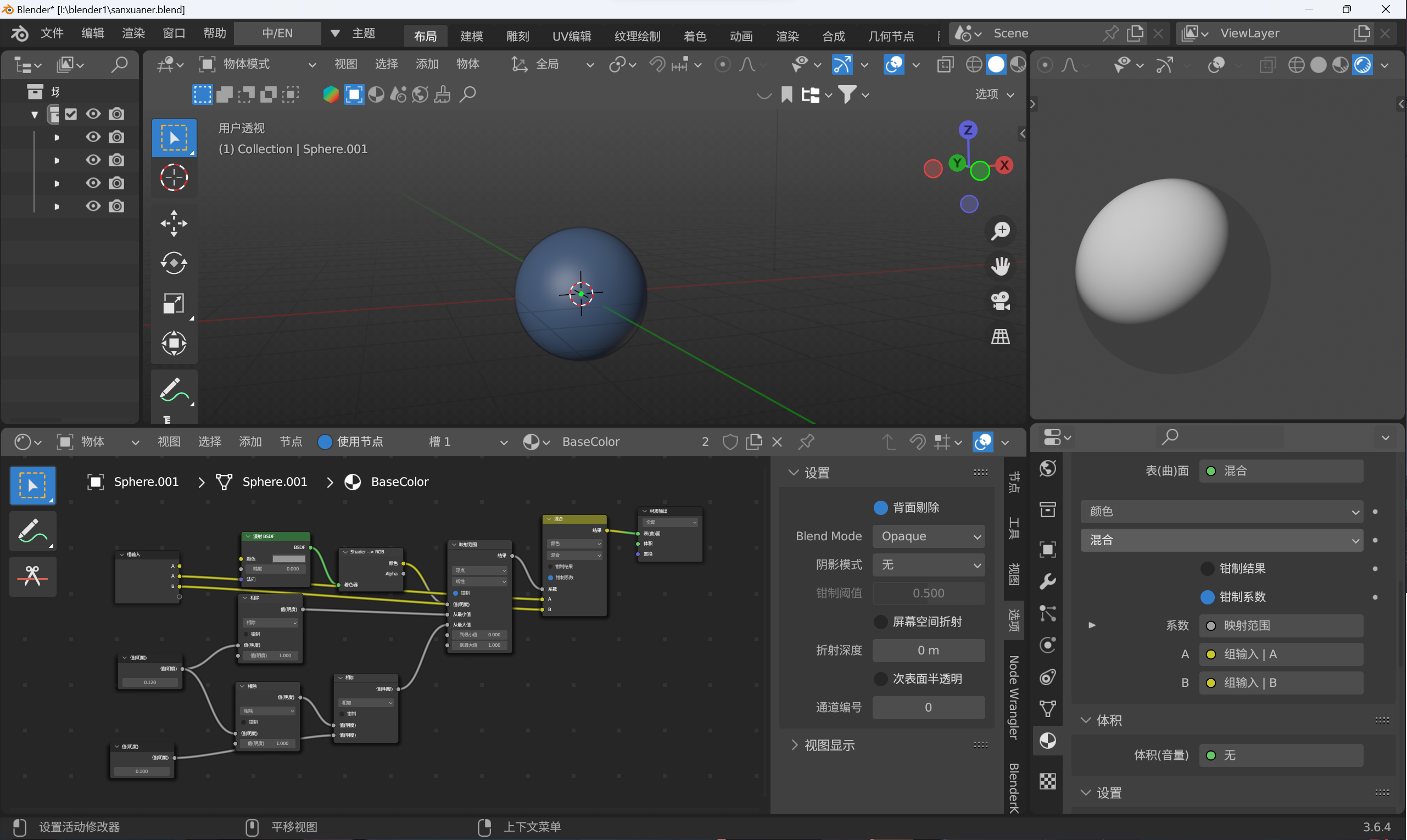Enable the 屏幕空间折射 option

pyautogui.click(x=880, y=621)
